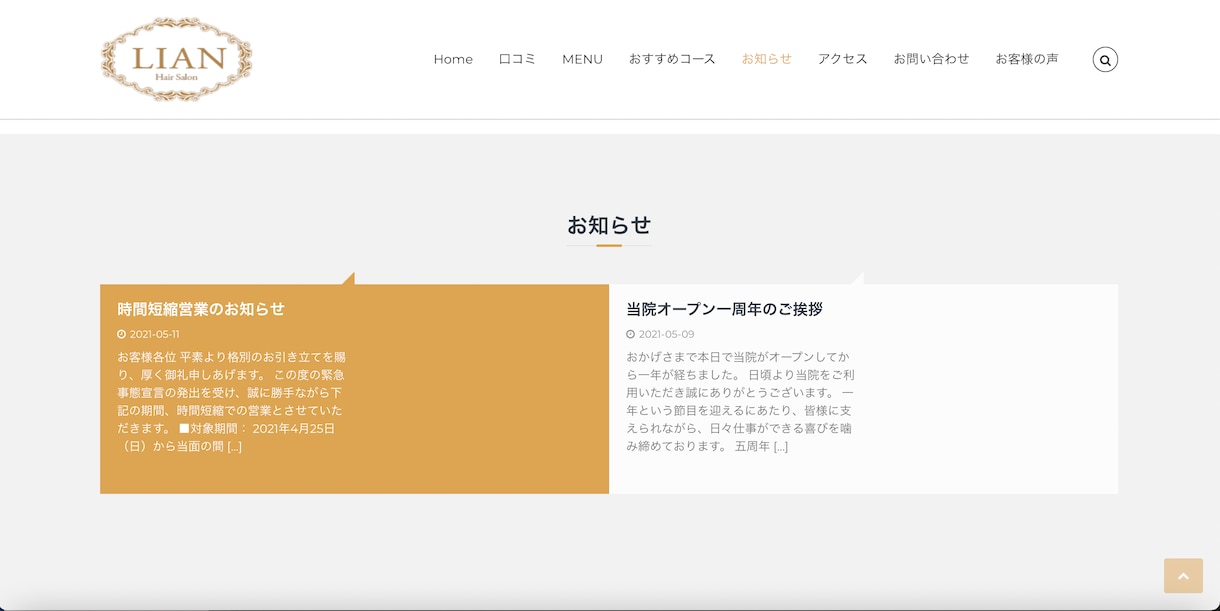This screenshot has height=611, width=1220.
Task: Click excerpt starting お客様各位 平素より
Action: (232, 402)
